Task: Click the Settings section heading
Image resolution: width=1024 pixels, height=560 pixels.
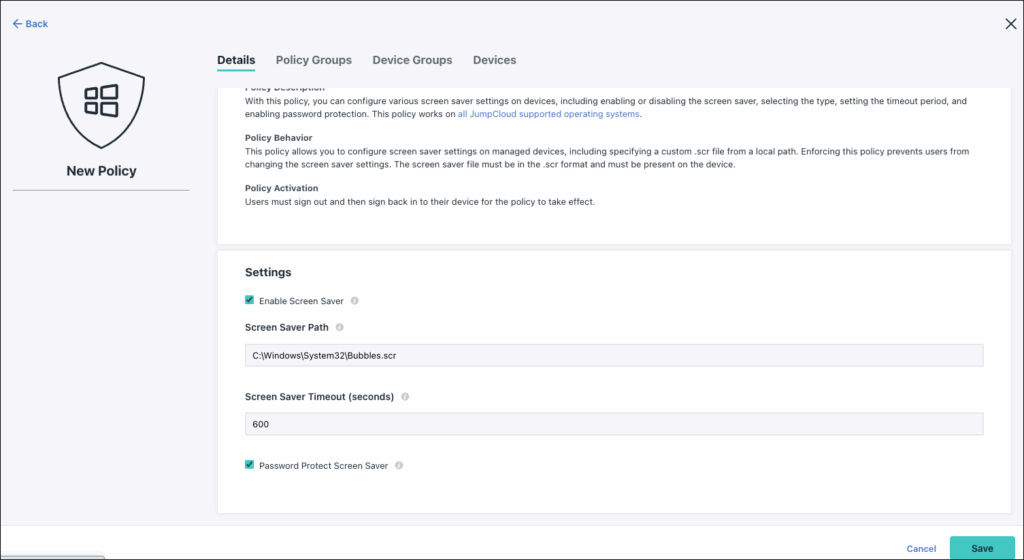Action: tap(268, 272)
